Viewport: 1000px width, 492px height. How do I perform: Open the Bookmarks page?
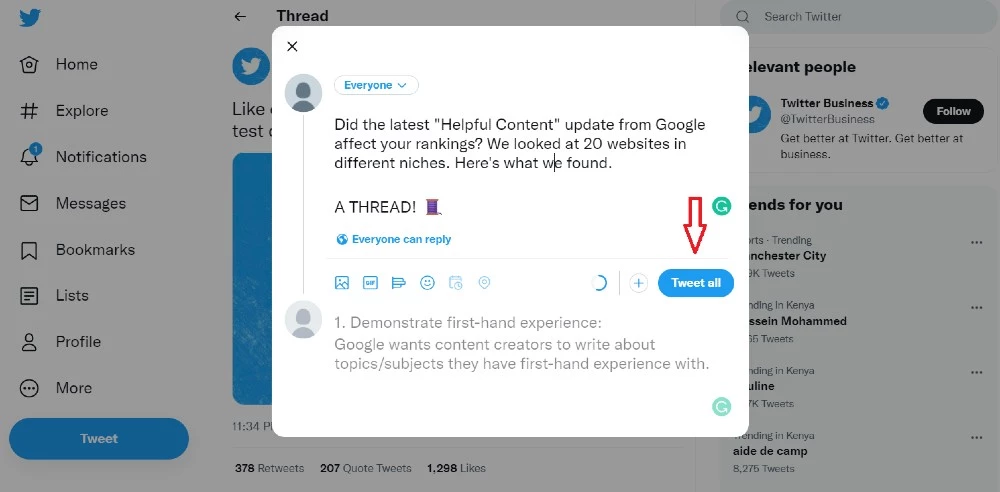click(x=94, y=250)
